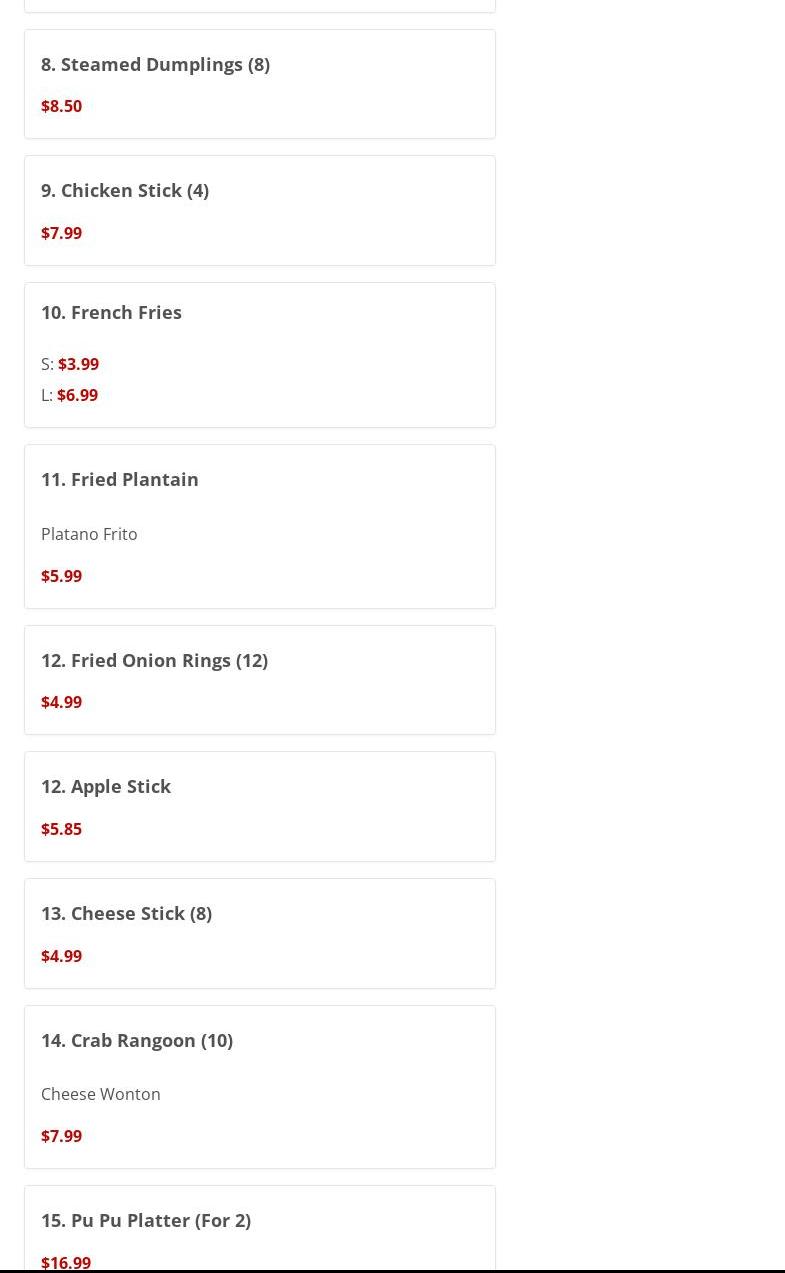Click the $7.99 price under Crab Rangoon
785x1273 pixels.
click(61, 1136)
